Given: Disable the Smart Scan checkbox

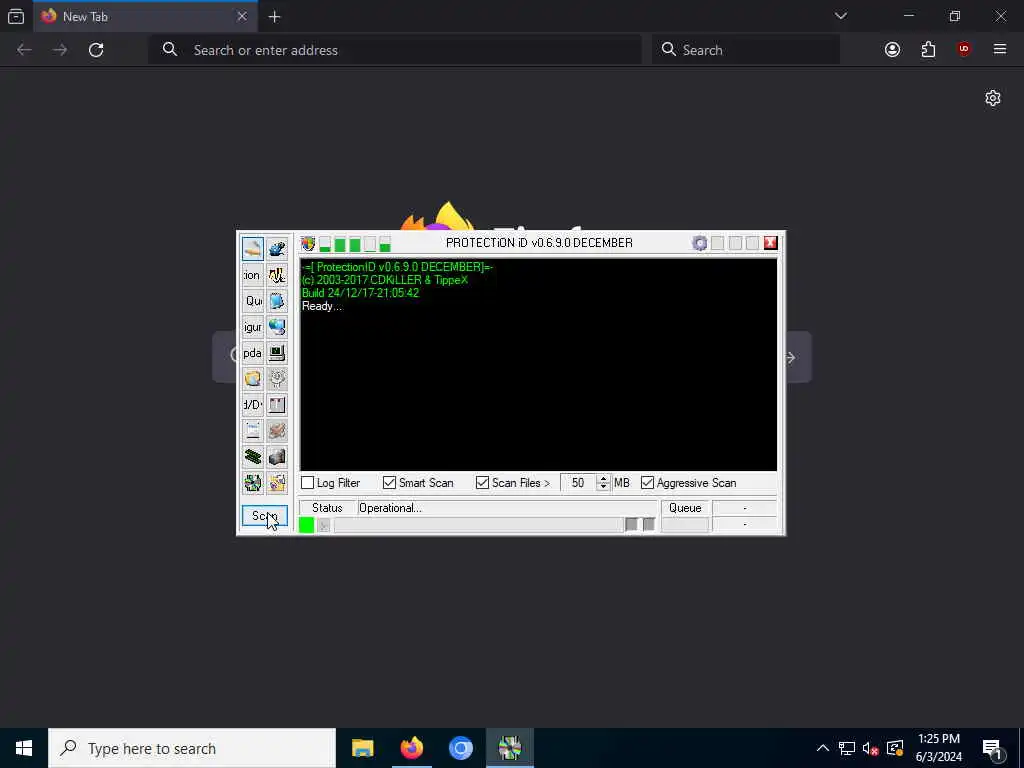Looking at the screenshot, I should point(389,483).
